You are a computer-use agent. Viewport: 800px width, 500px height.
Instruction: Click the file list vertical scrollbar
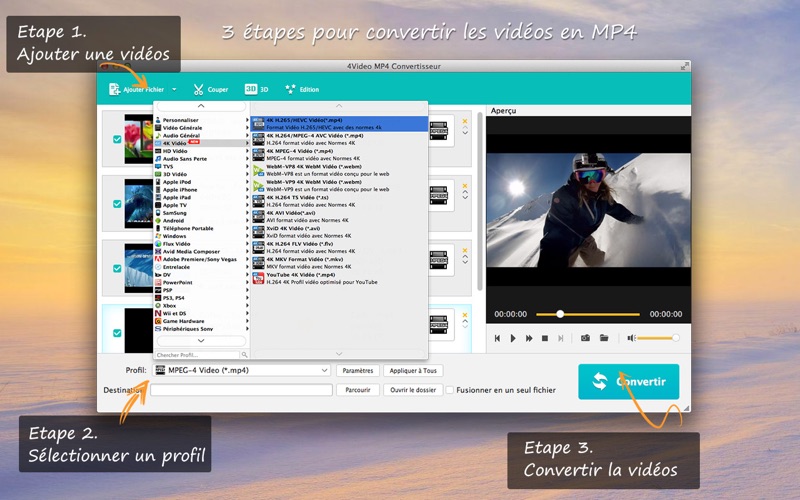tap(480, 202)
